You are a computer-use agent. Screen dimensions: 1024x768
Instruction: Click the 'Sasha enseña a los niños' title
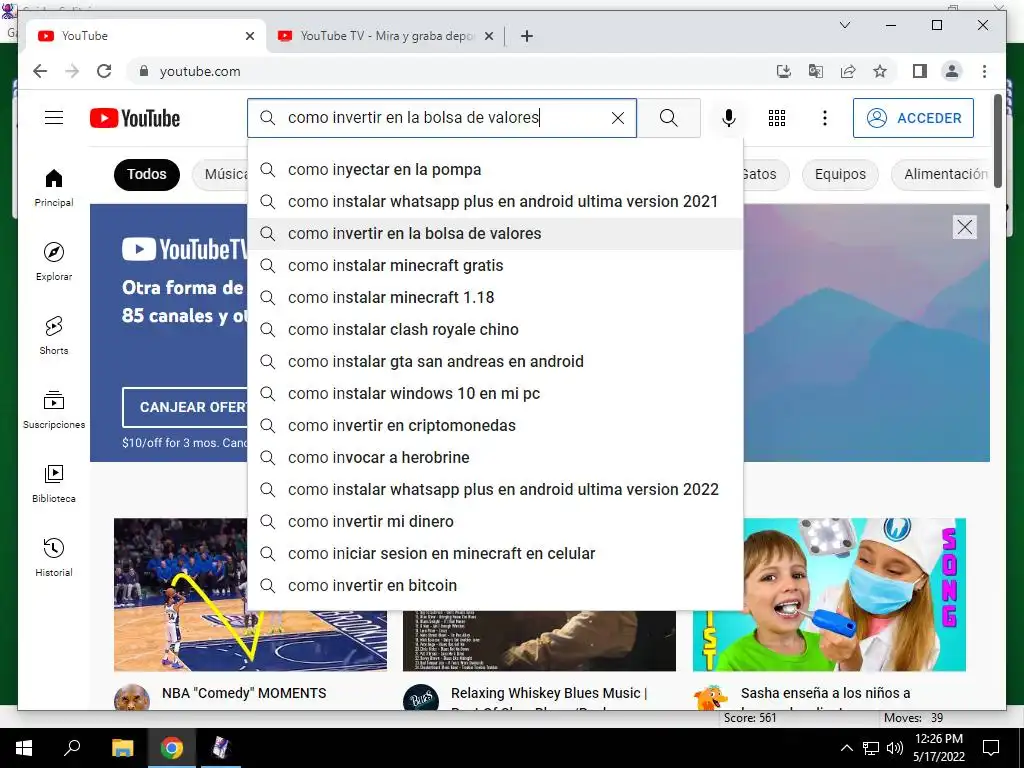[825, 694]
